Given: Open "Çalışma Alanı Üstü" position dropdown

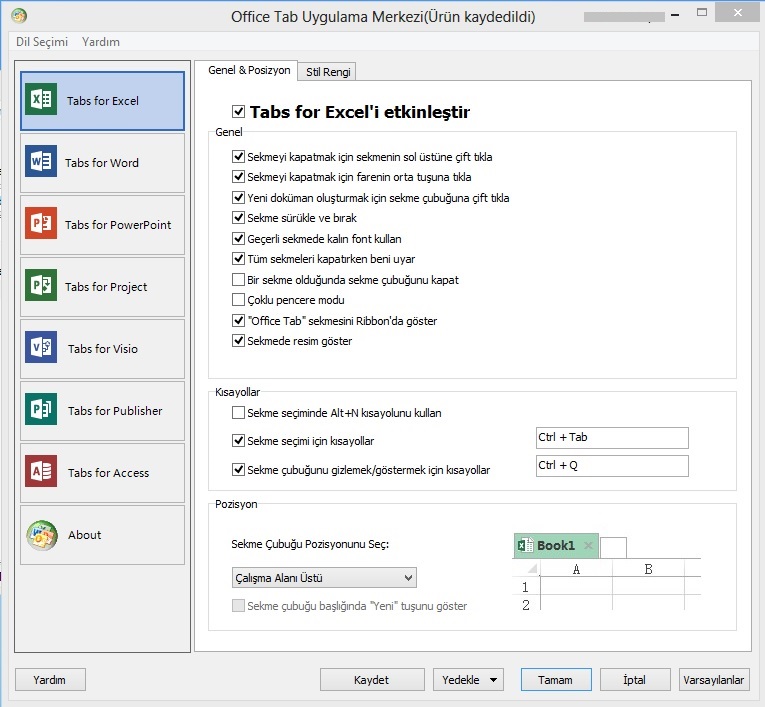Looking at the screenshot, I should click(x=318, y=578).
